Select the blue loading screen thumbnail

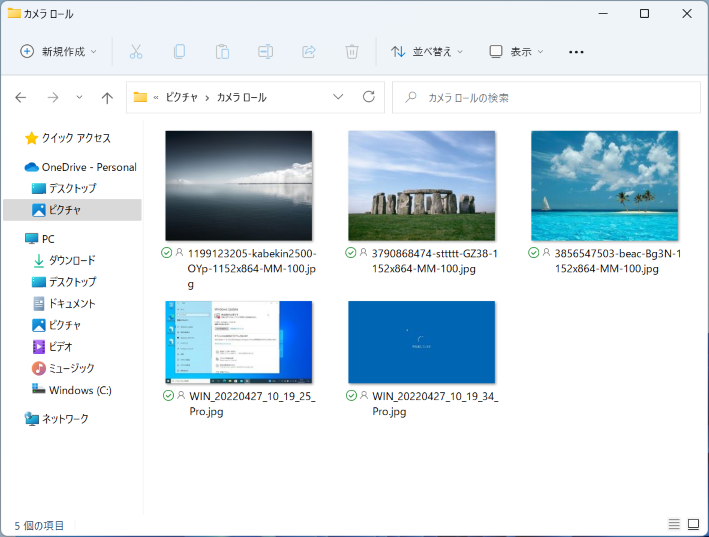pos(421,342)
